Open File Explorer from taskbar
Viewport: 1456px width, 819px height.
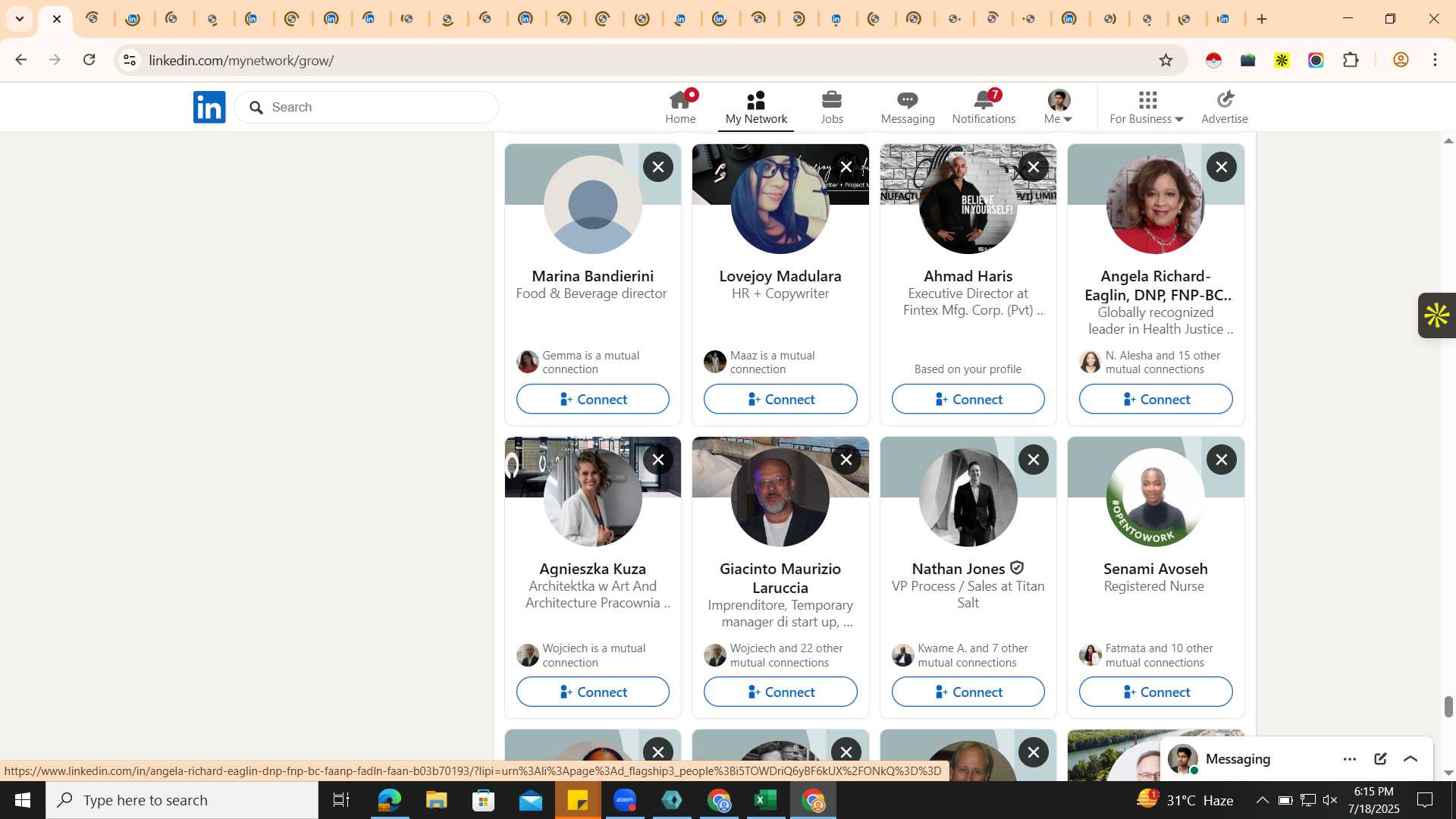436,800
